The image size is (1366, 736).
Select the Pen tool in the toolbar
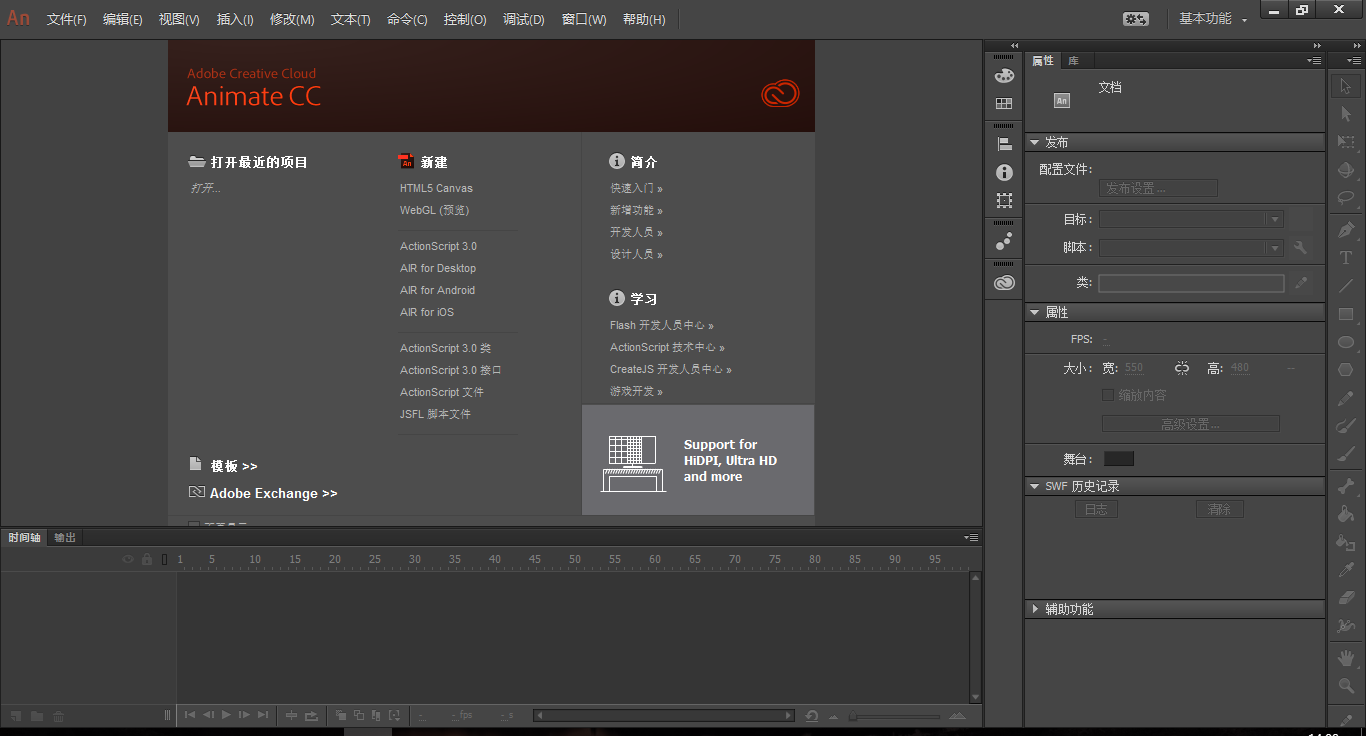(1346, 229)
